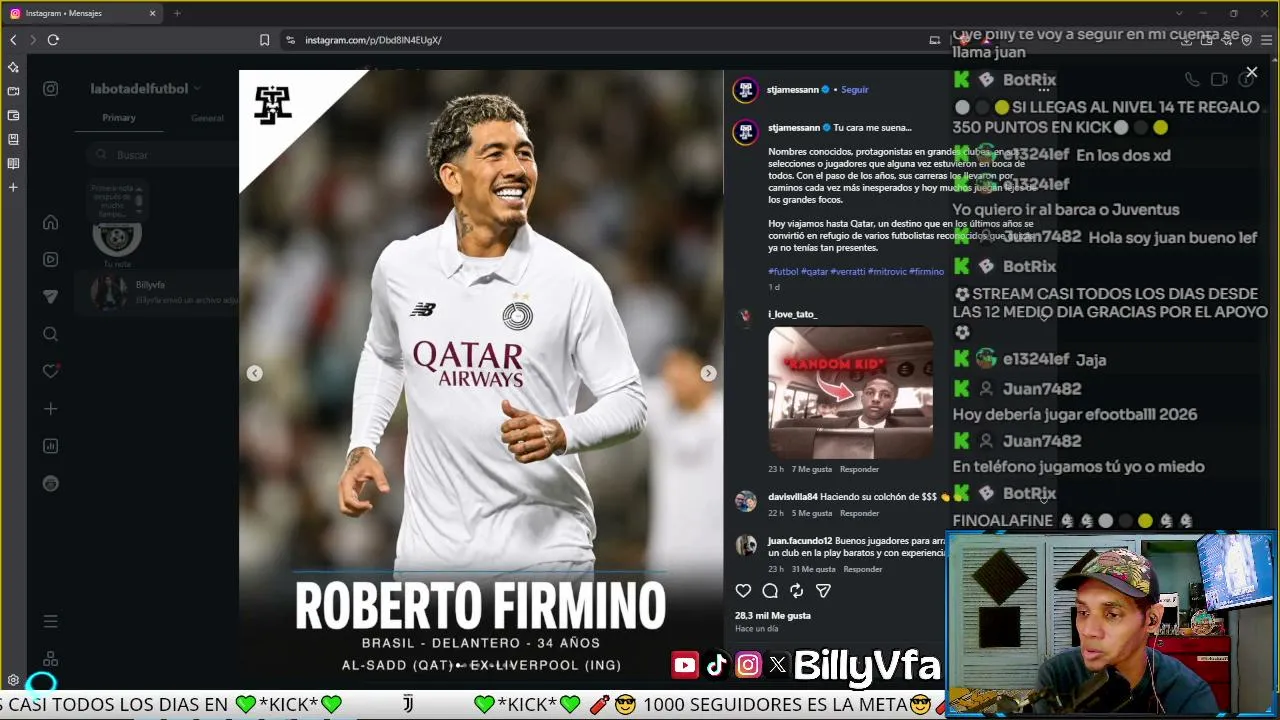
Task: Go forward in the browser
Action: (x=33, y=40)
